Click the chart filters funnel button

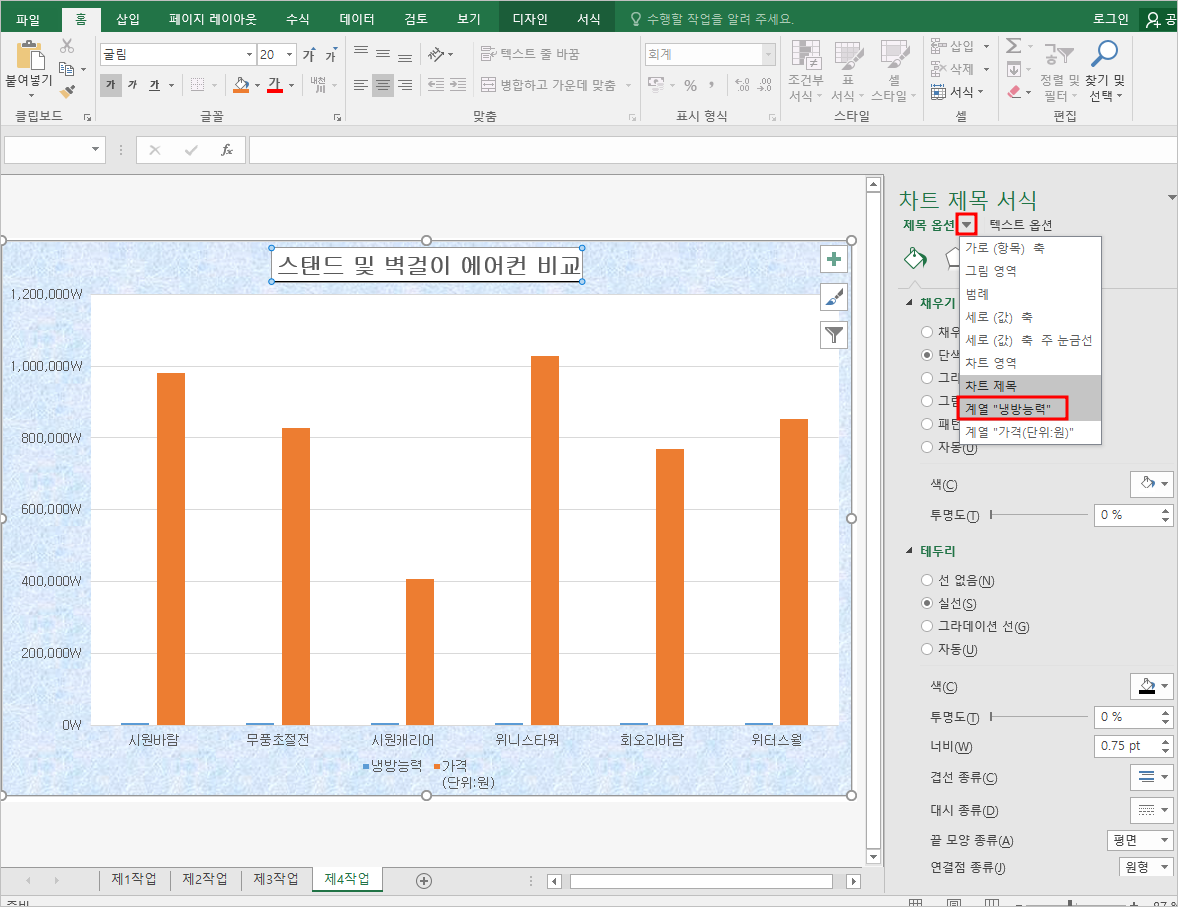point(834,335)
